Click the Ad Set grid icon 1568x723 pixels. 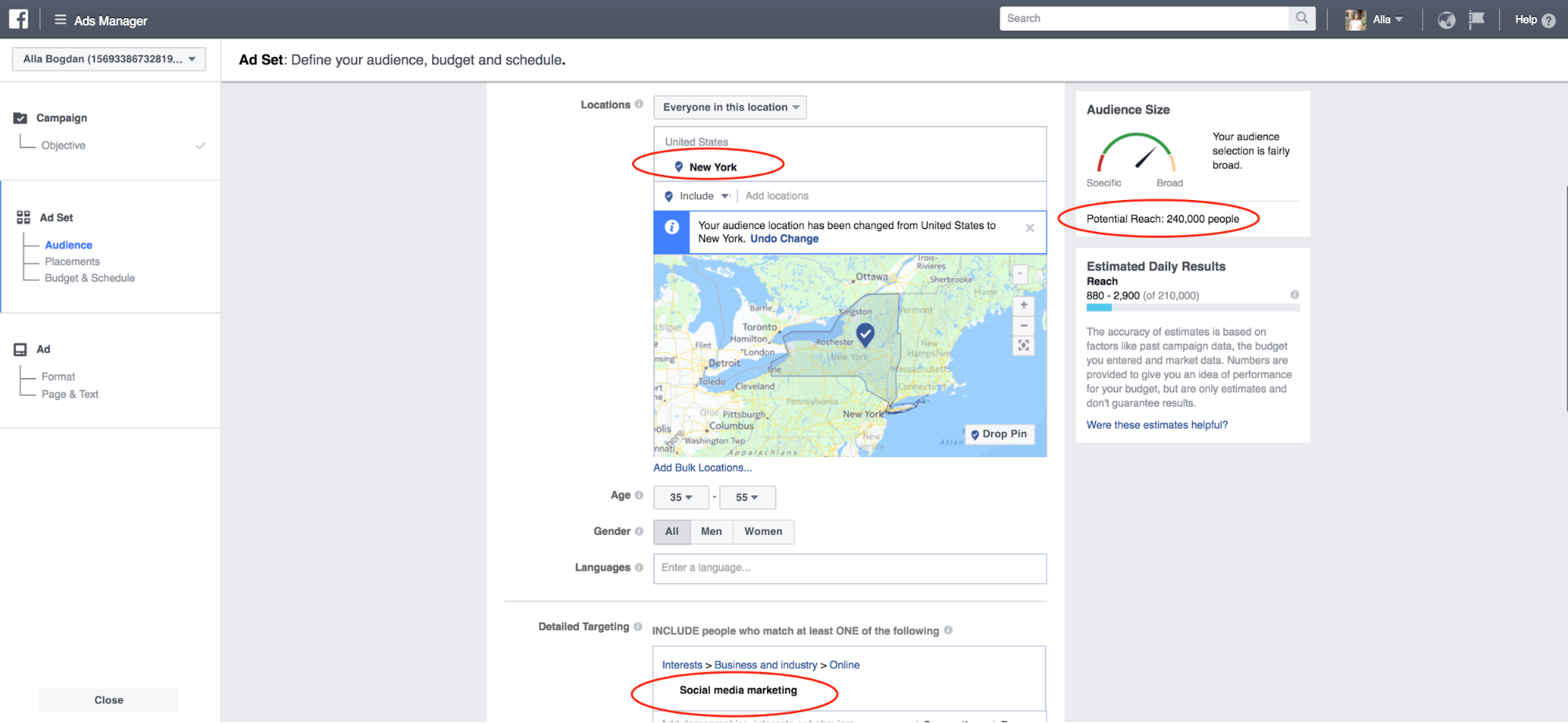pos(24,217)
